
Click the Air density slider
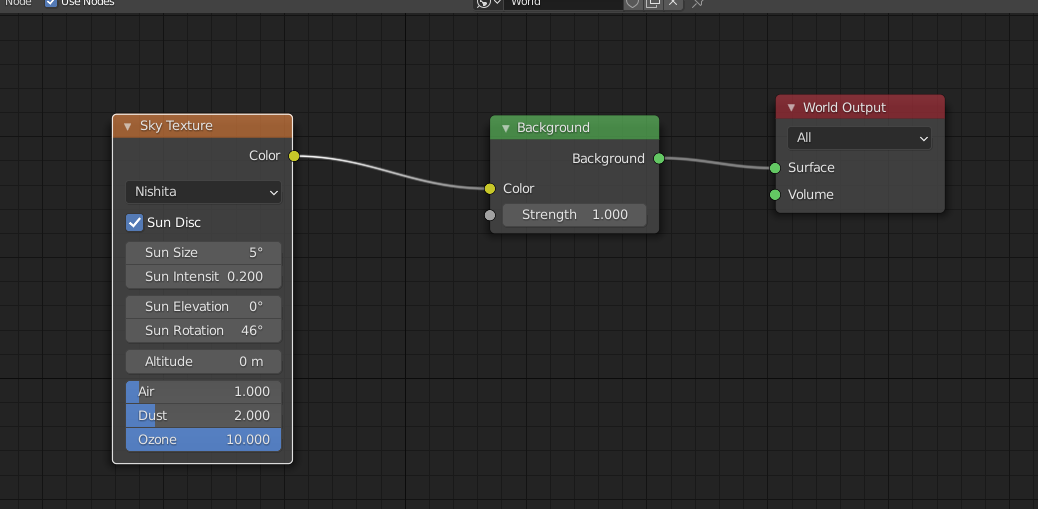(x=203, y=392)
